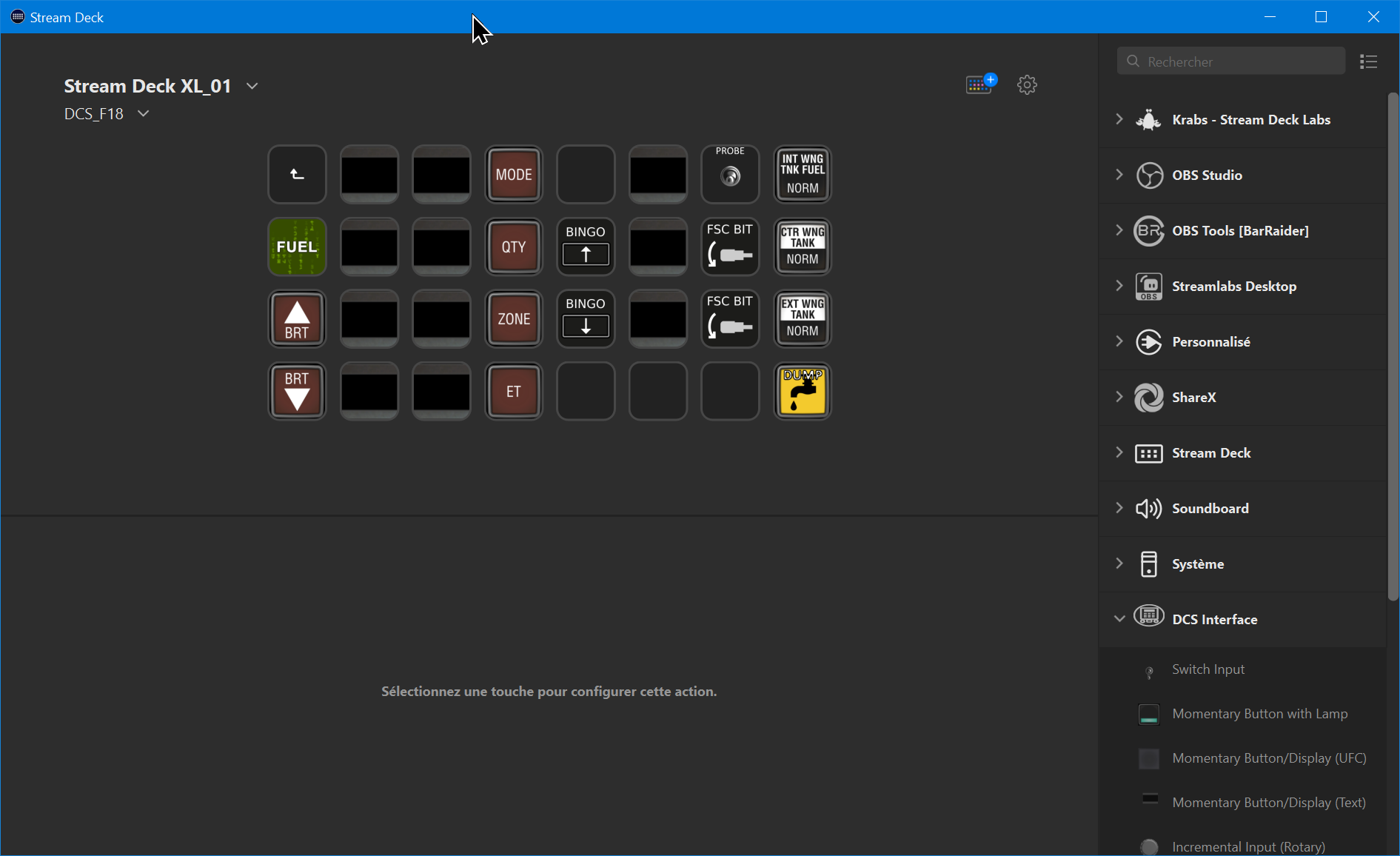
Task: Open the DCS_F18 profile dropdown
Action: click(x=144, y=113)
